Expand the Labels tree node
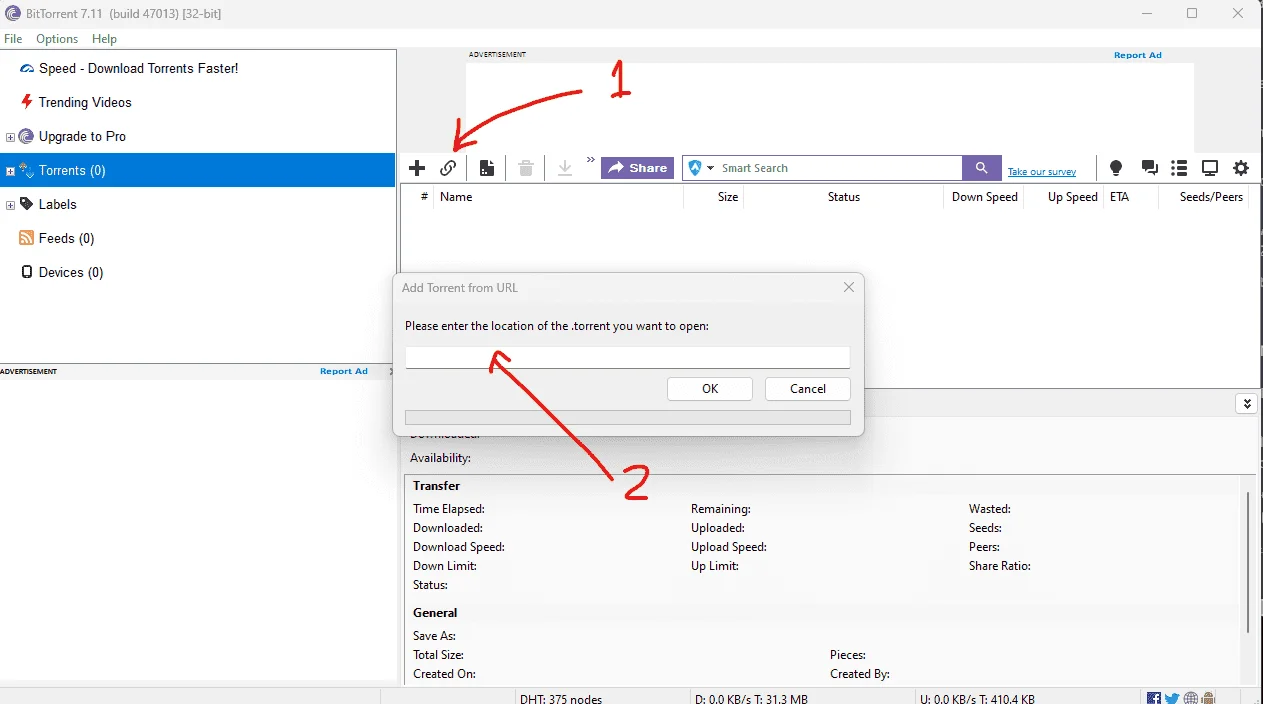This screenshot has height=704, width=1263. click(x=10, y=205)
